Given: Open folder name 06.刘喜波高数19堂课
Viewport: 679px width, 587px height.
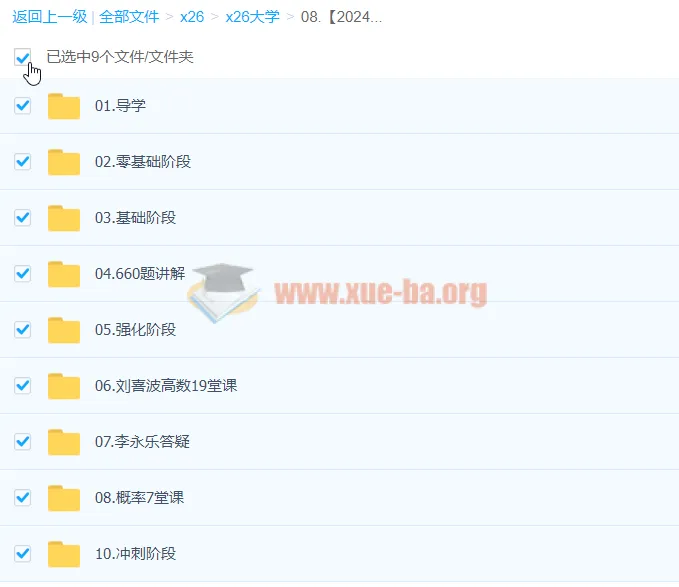Looking at the screenshot, I should [166, 385].
